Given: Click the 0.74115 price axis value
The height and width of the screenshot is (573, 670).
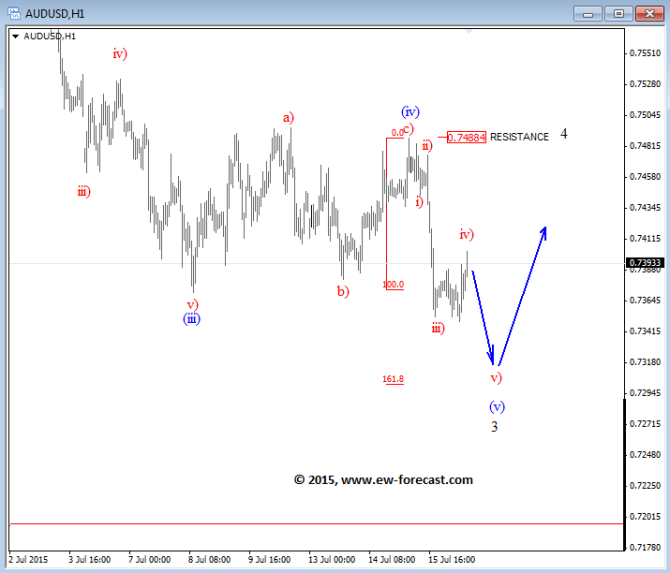Looking at the screenshot, I should tap(645, 238).
